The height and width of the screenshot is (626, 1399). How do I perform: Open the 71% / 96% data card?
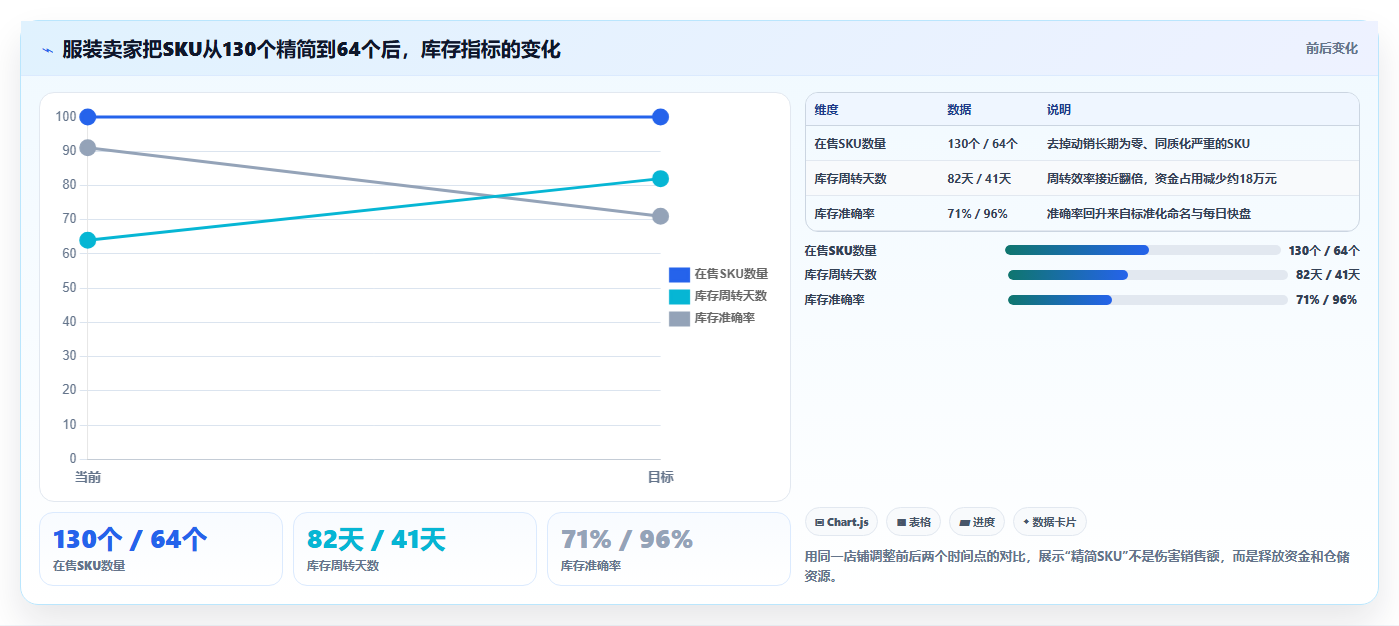coord(669,549)
